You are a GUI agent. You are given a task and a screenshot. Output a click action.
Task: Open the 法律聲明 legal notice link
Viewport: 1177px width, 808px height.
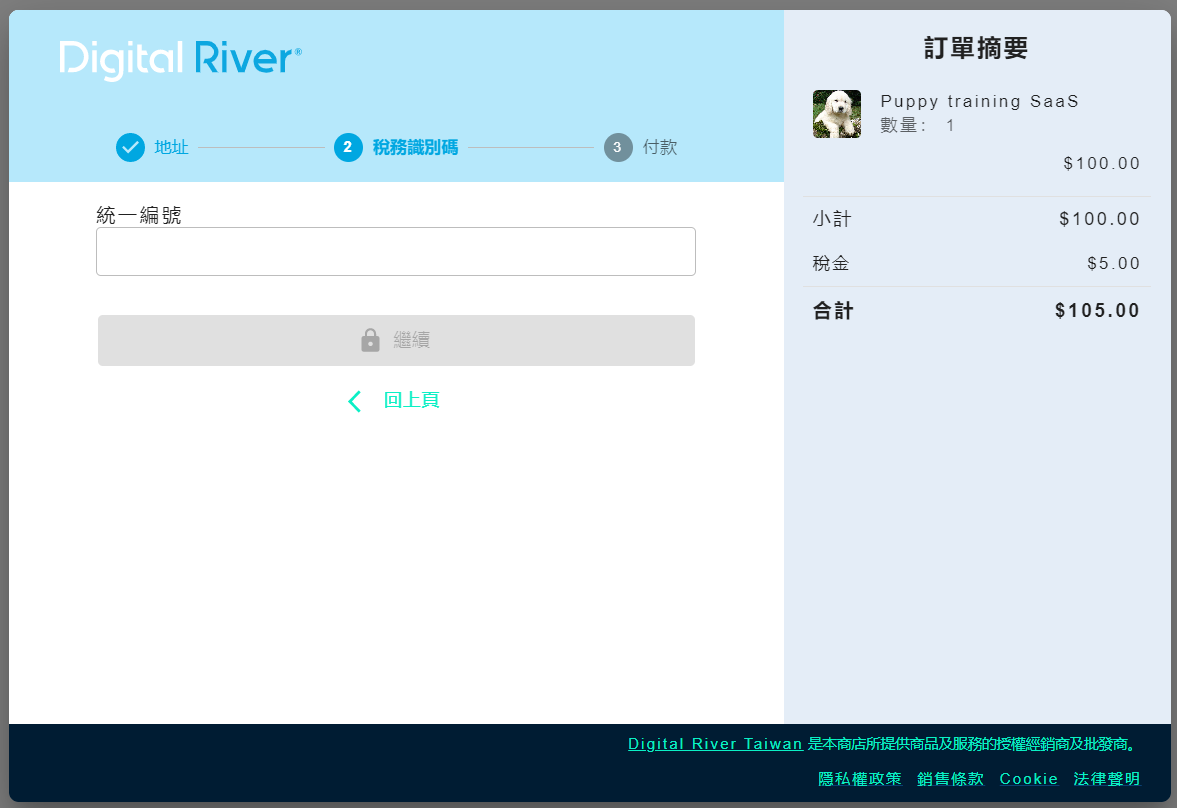click(x=1106, y=778)
